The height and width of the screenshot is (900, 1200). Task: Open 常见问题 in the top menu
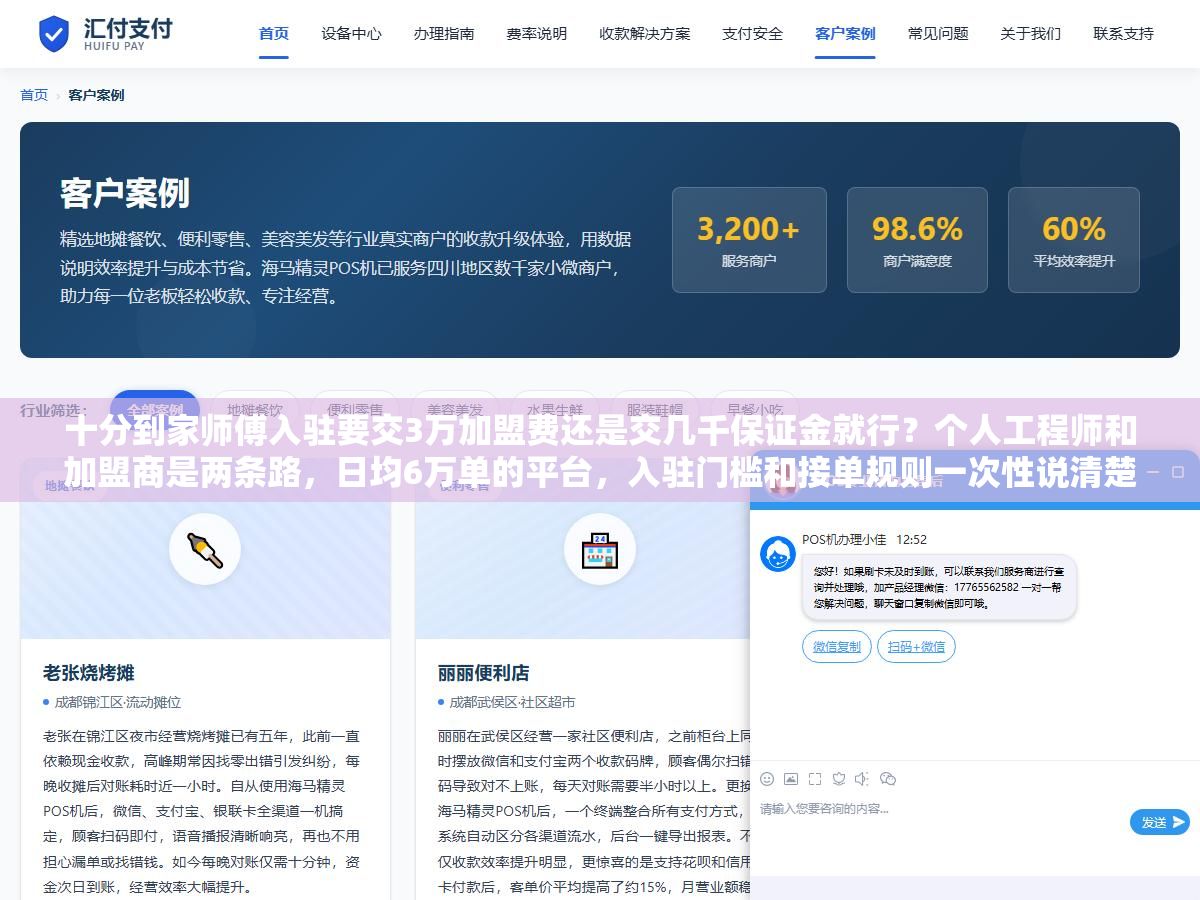pyautogui.click(x=938, y=33)
